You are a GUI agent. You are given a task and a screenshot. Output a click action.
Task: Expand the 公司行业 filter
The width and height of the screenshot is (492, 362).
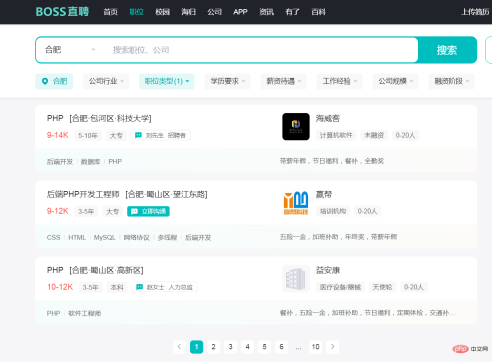click(106, 81)
